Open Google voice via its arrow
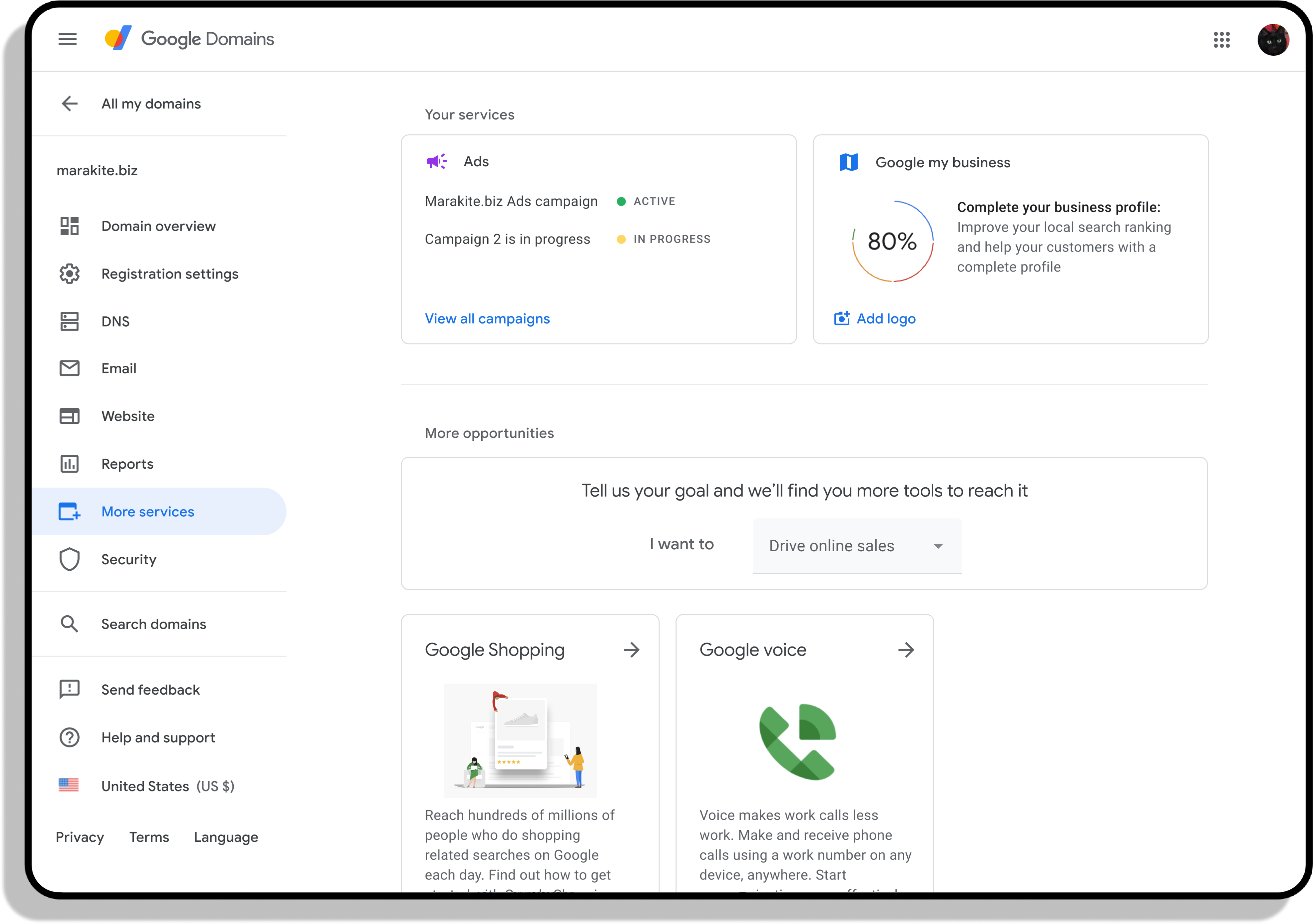The image size is (1313, 924). coord(906,650)
